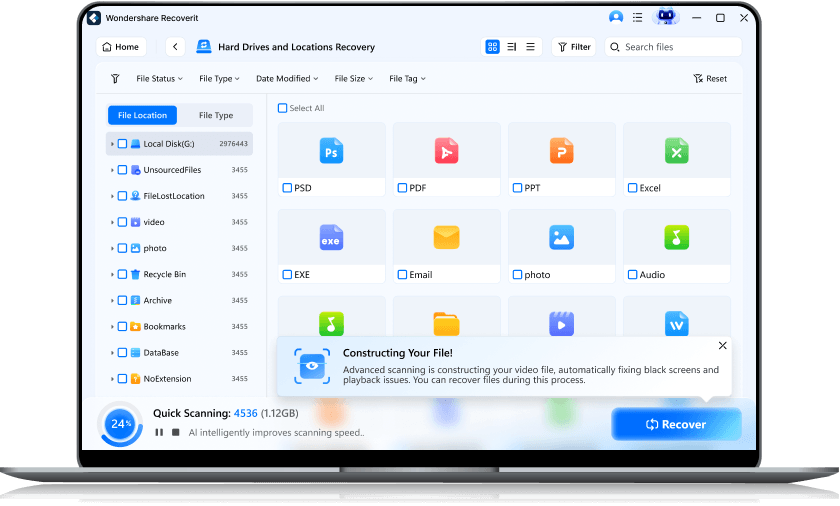
Task: Open the yellow folder tile icon
Action: tap(446, 323)
